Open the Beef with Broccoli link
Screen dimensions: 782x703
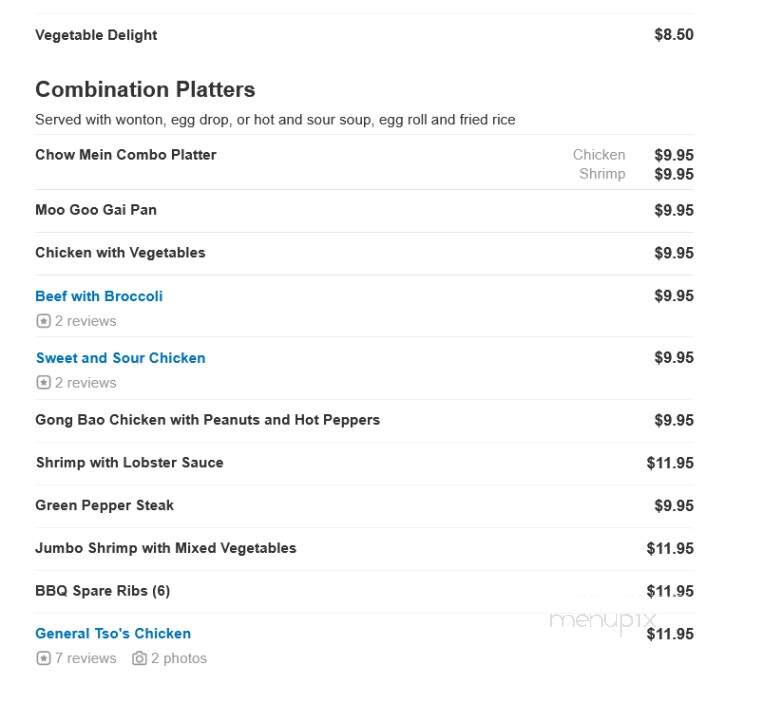tap(99, 296)
